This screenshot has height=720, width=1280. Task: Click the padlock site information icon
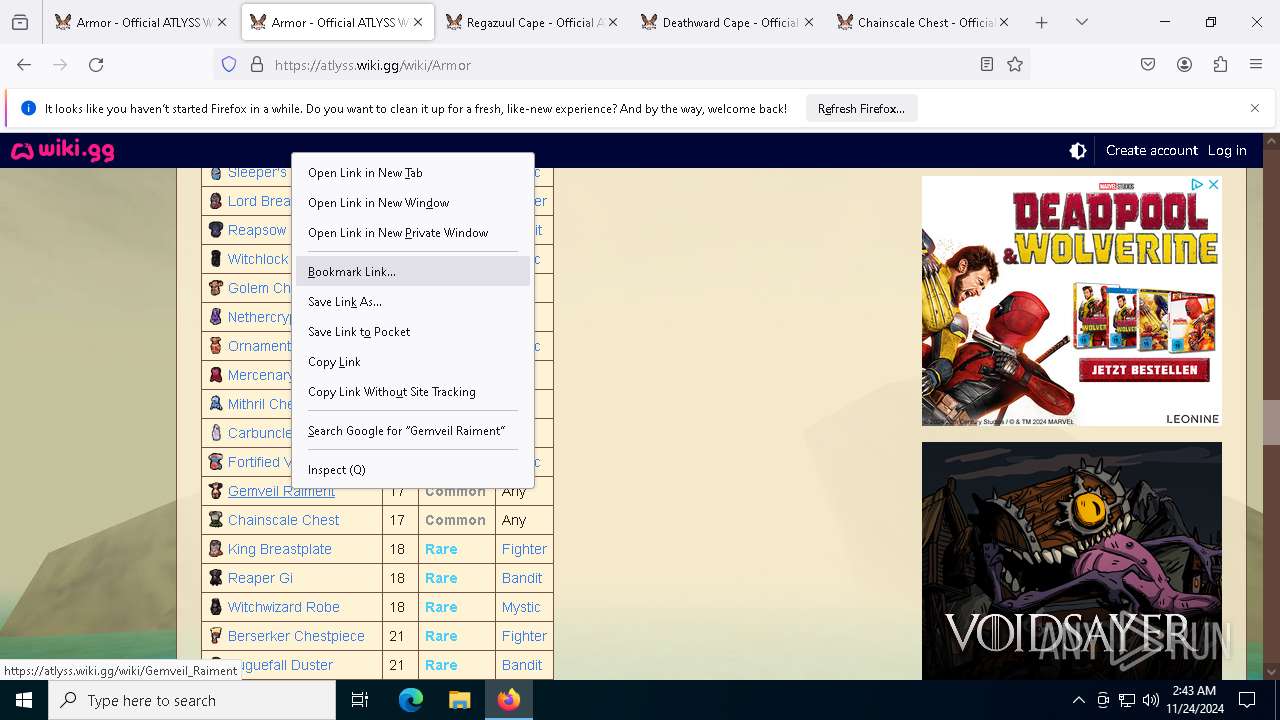pyautogui.click(x=257, y=64)
